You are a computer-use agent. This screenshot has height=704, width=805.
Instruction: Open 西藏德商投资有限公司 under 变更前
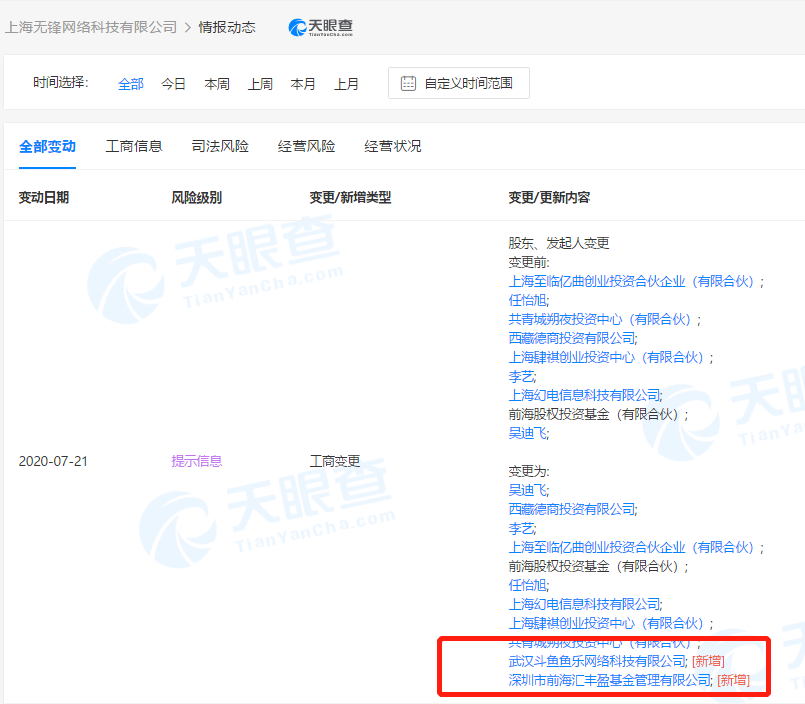click(571, 338)
